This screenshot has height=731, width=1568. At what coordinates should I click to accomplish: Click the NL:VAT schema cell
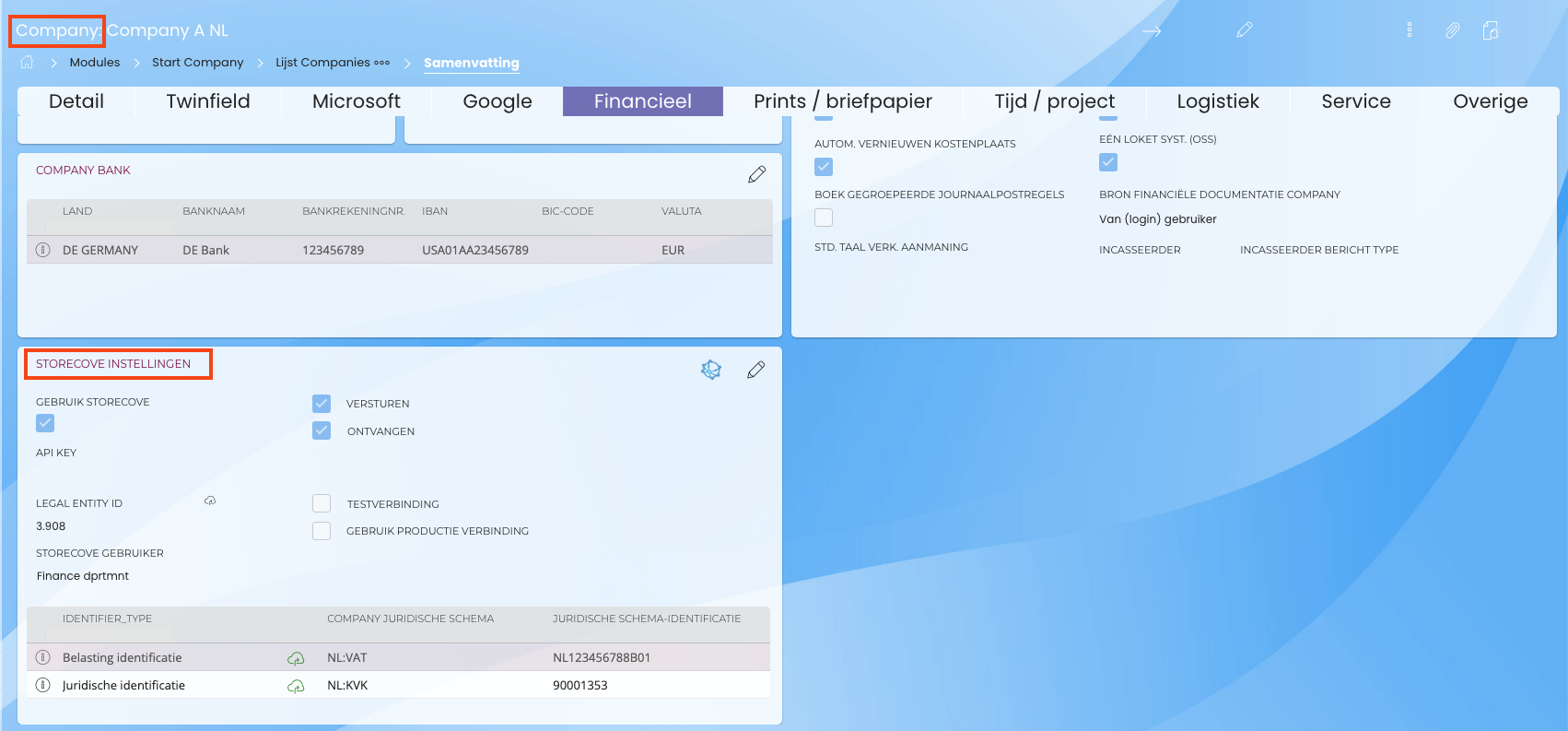(x=347, y=657)
